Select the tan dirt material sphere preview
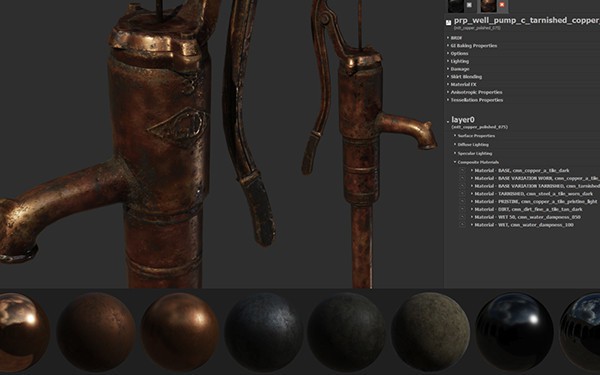The image size is (600, 375). [x=430, y=332]
